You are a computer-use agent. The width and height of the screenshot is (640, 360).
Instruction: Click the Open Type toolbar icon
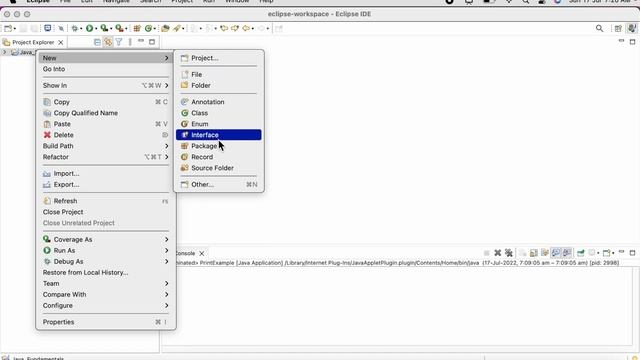(165, 28)
